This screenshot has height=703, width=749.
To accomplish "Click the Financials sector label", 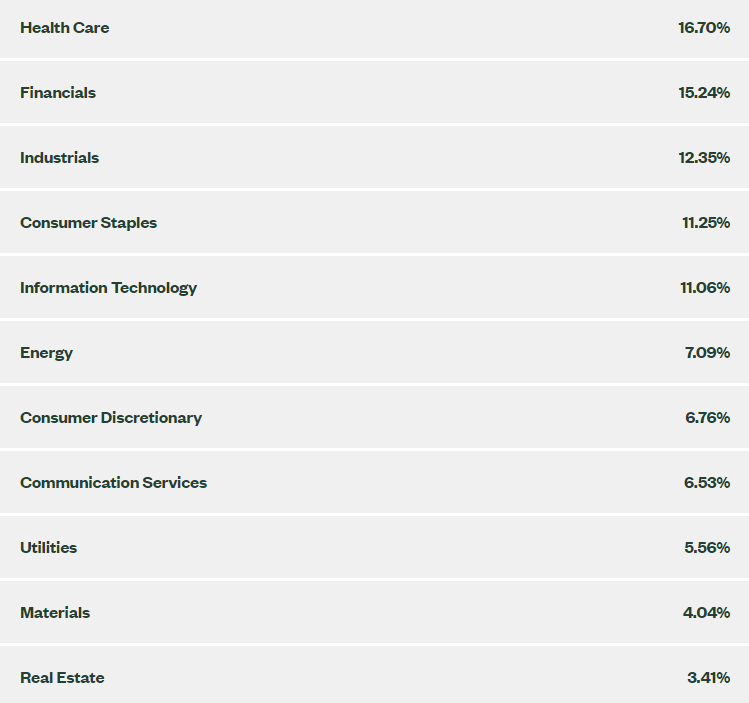I will coord(58,93).
